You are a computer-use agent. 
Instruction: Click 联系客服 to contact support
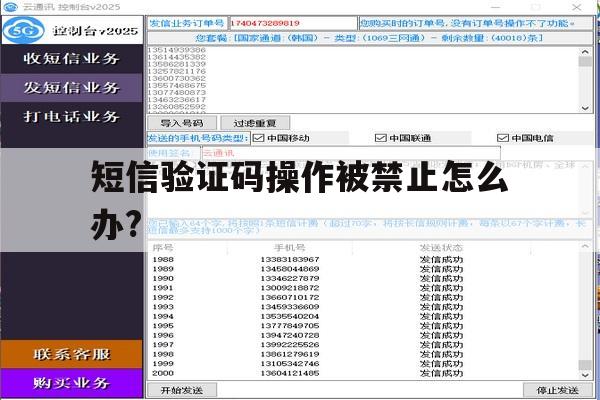[72, 354]
